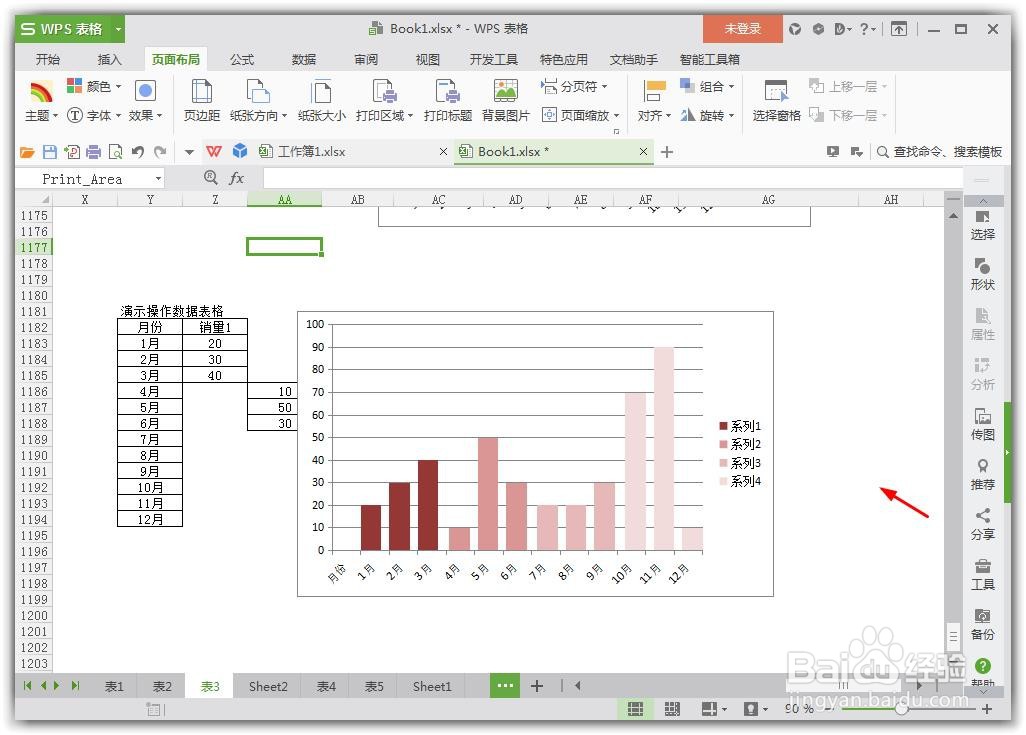Screen dimensions: 1026x735
Task: Close the Book1.xlsx document tab
Action: [x=643, y=152]
